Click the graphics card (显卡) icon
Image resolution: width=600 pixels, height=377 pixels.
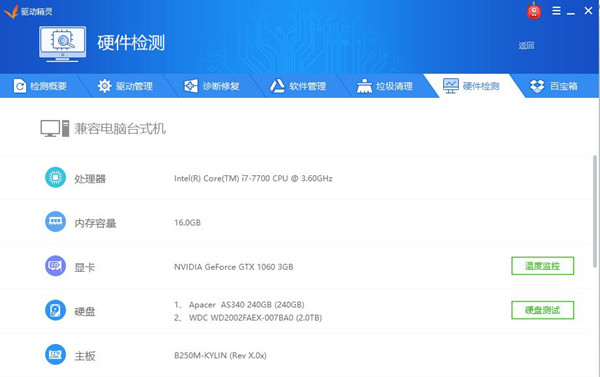pyautogui.click(x=55, y=266)
